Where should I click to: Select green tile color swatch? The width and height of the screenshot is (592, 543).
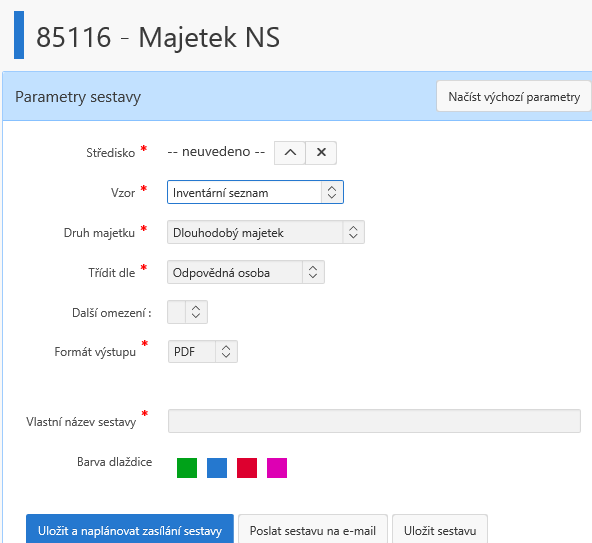click(187, 468)
